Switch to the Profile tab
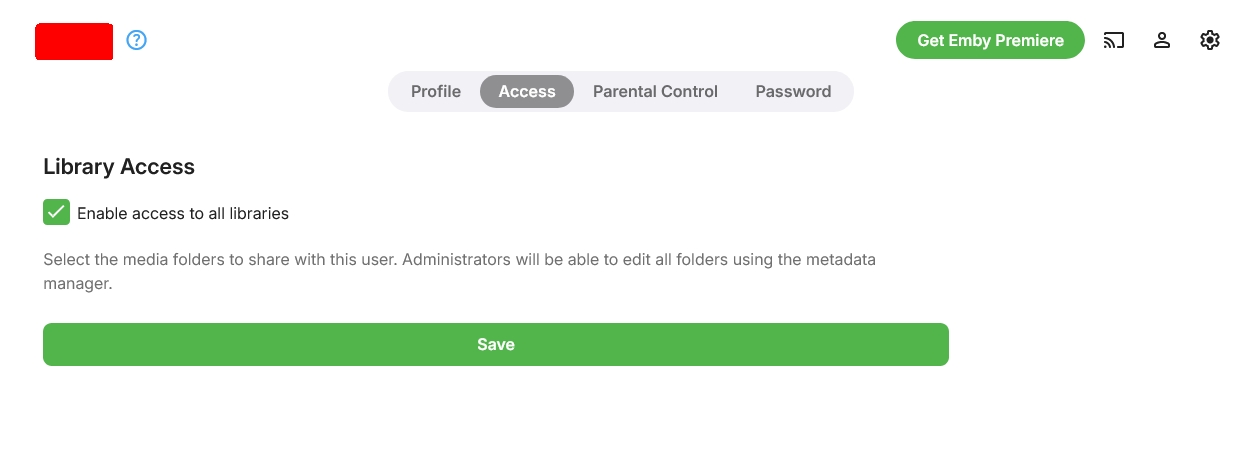1258x449 pixels. tap(436, 91)
